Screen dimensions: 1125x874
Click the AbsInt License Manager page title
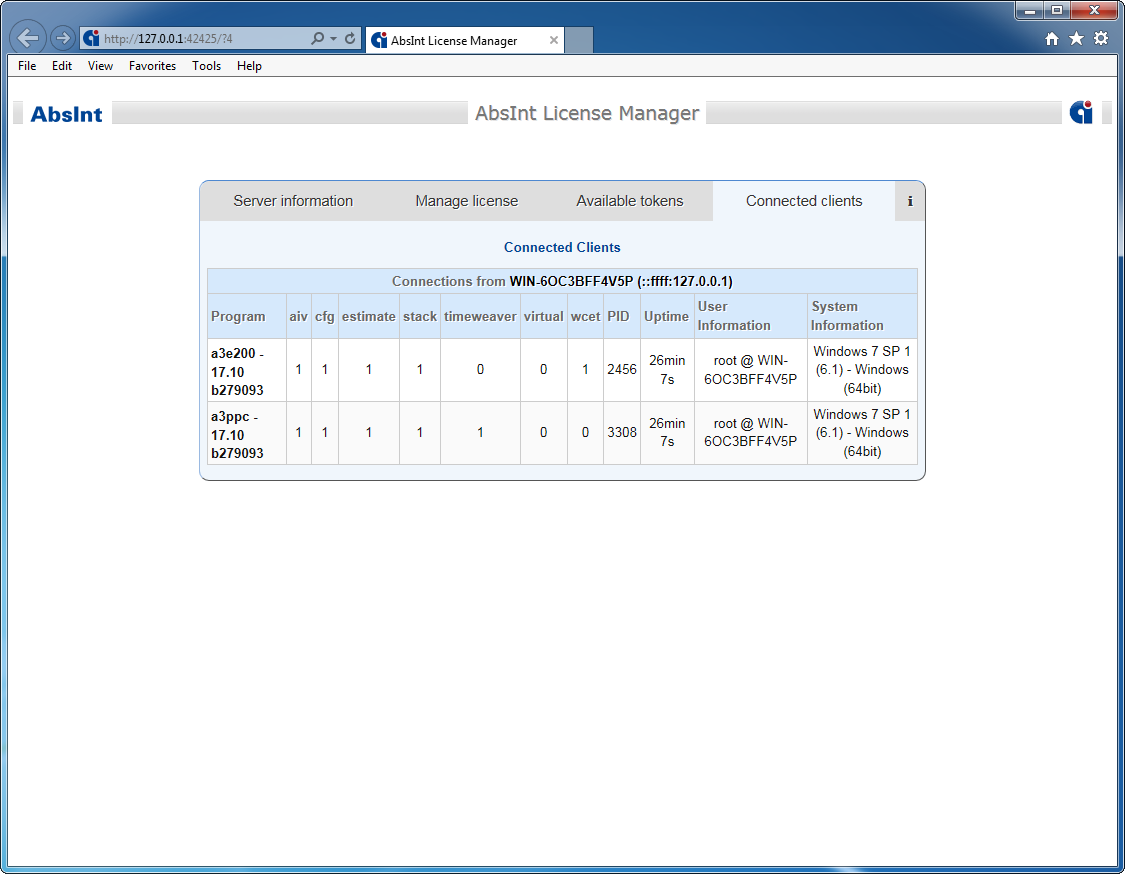tap(587, 113)
